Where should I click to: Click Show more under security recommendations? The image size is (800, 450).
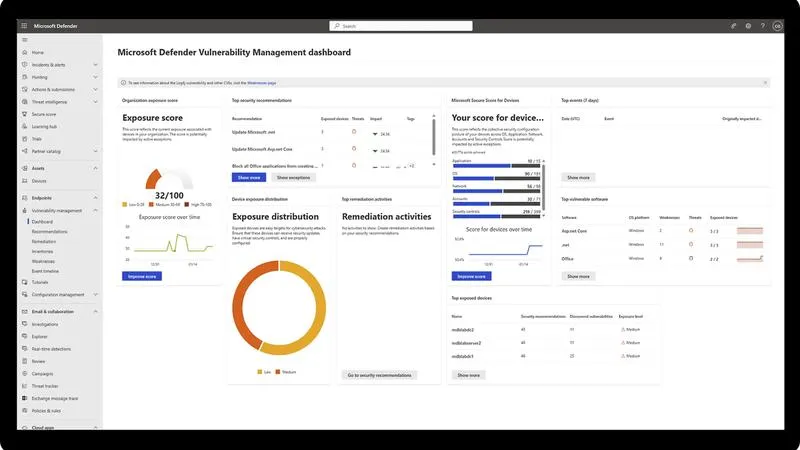tap(249, 178)
